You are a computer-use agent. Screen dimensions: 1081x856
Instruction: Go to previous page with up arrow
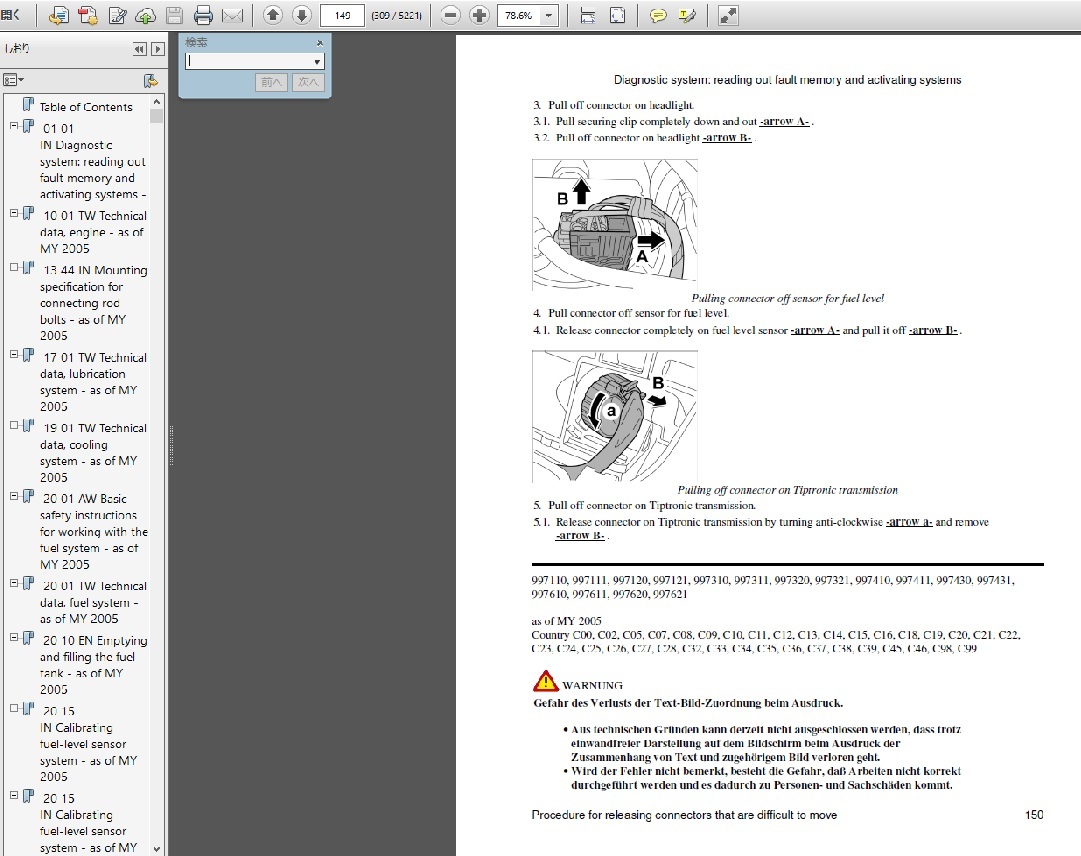(x=273, y=15)
